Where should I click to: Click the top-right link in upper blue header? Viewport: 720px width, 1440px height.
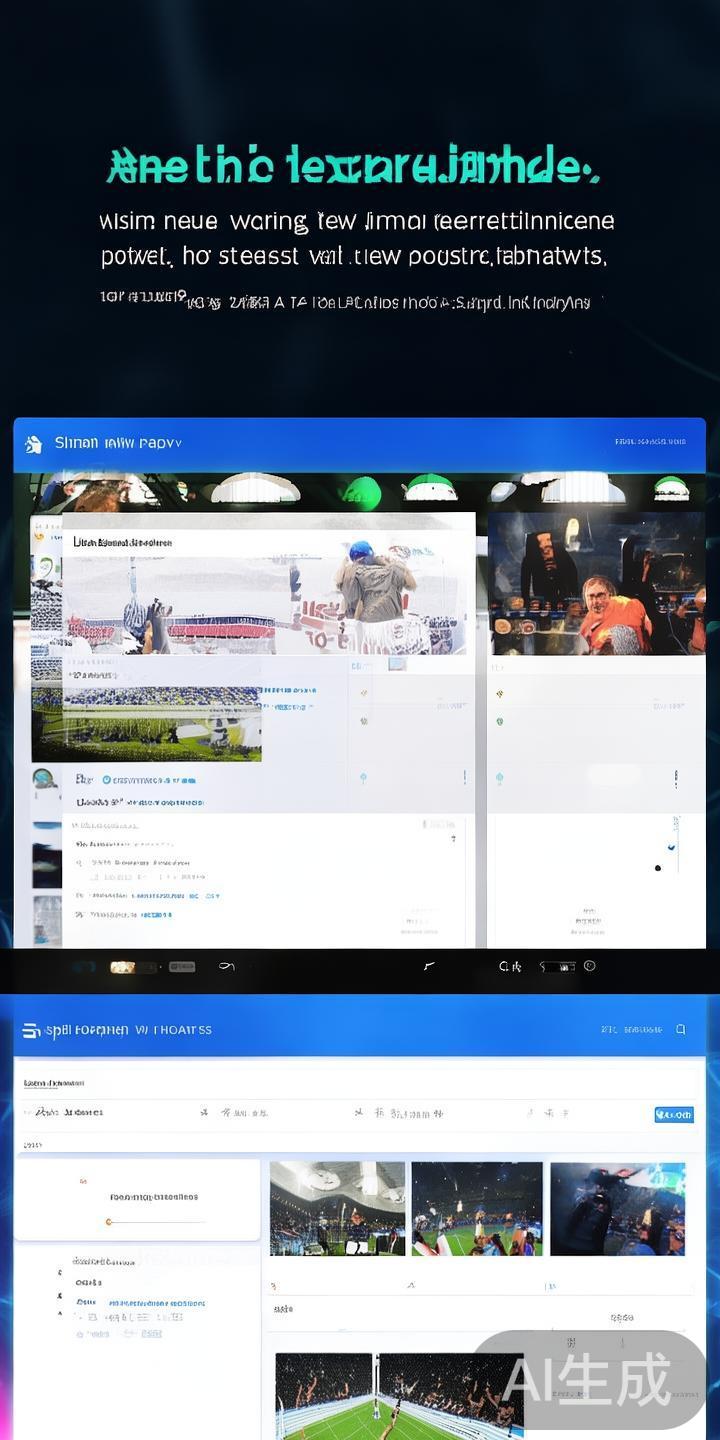(x=650, y=441)
